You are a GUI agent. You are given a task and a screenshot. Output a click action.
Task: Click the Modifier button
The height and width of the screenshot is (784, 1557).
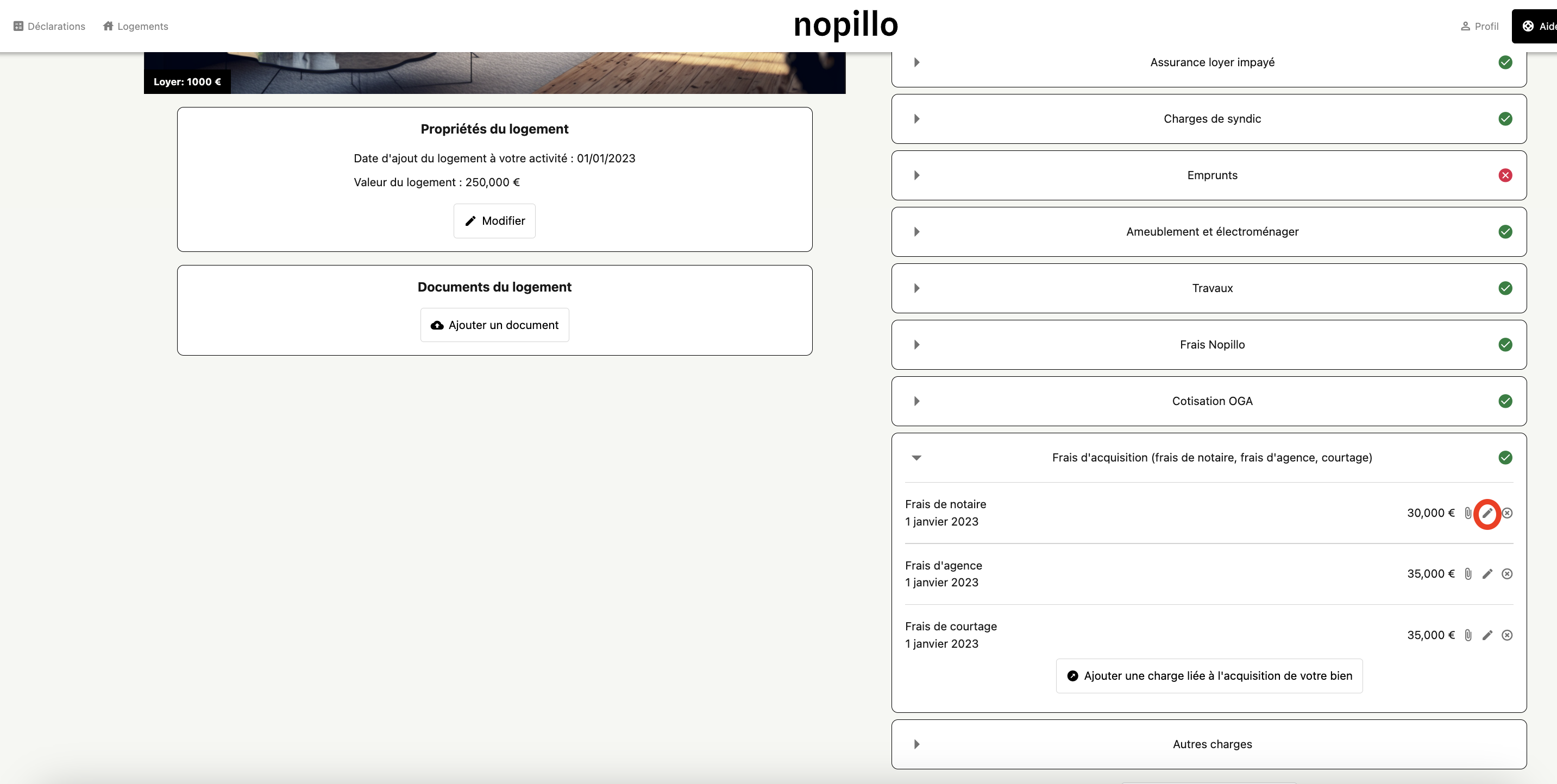tap(494, 221)
